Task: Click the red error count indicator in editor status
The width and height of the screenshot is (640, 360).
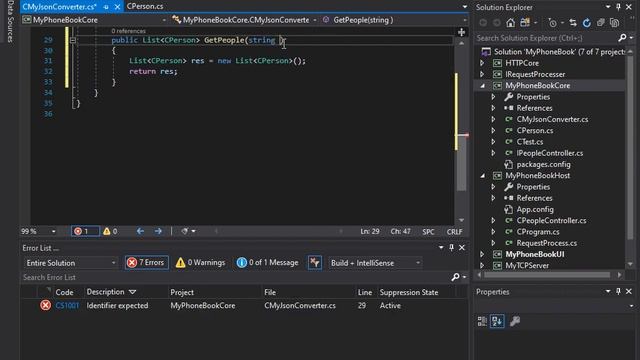Action: 85,231
